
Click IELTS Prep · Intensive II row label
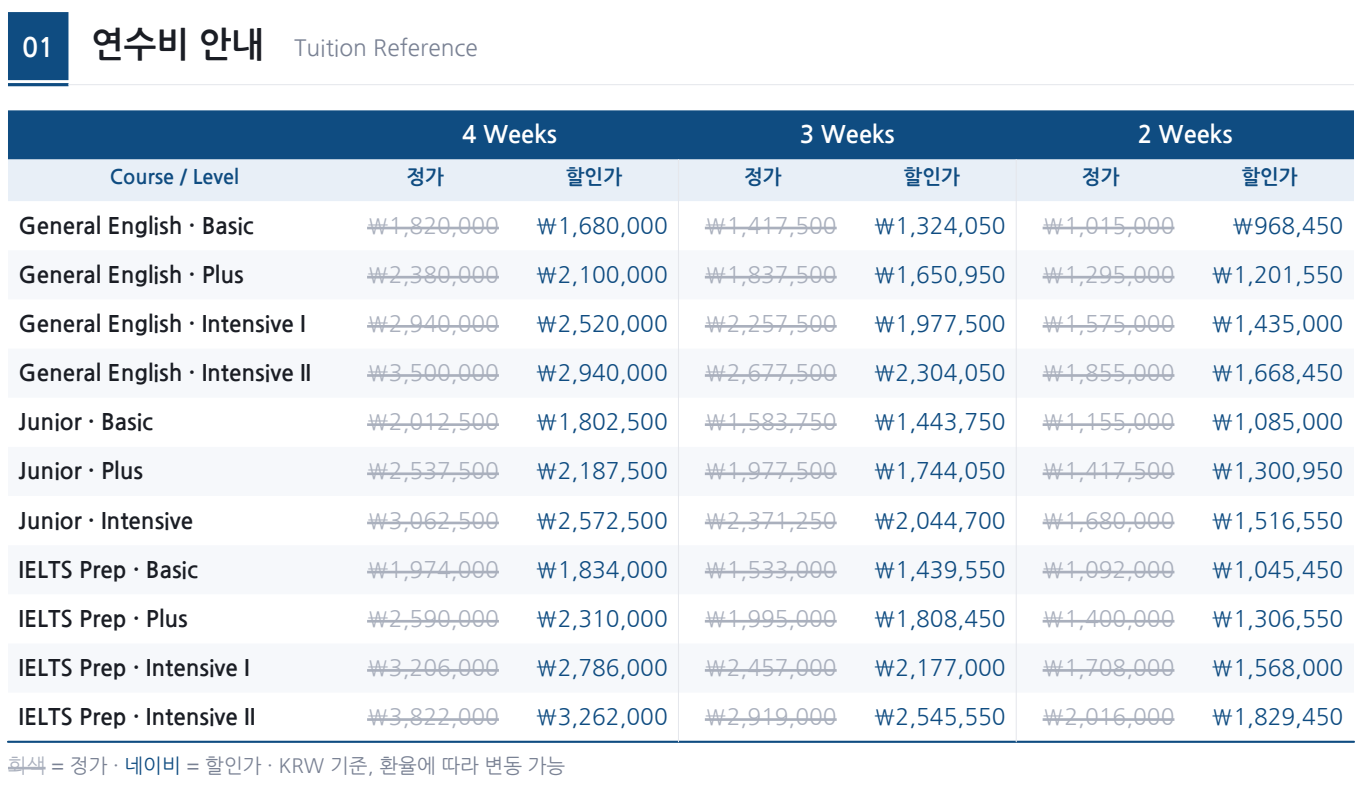point(137,717)
